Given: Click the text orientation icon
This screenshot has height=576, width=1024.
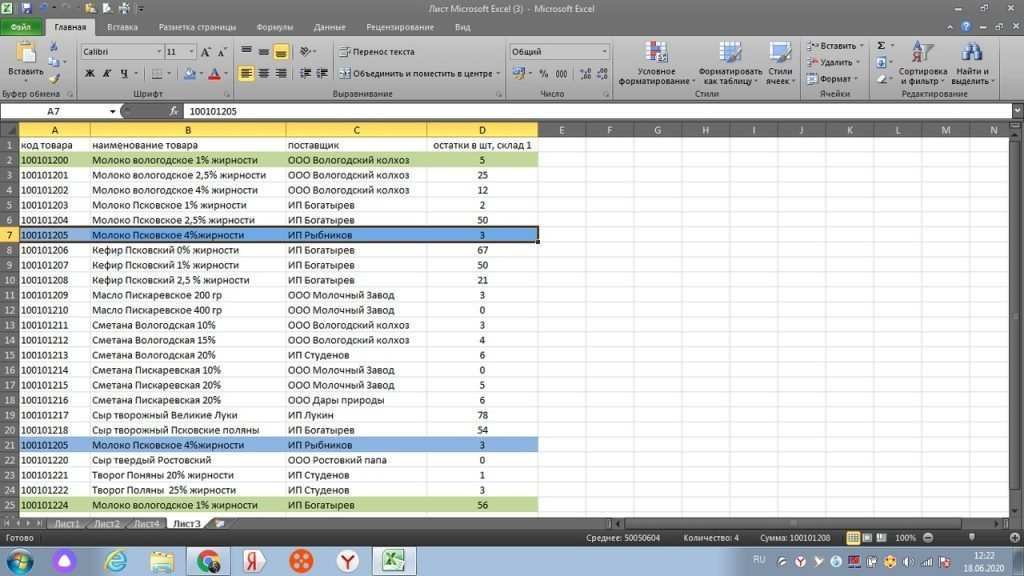Looking at the screenshot, I should click(x=306, y=51).
